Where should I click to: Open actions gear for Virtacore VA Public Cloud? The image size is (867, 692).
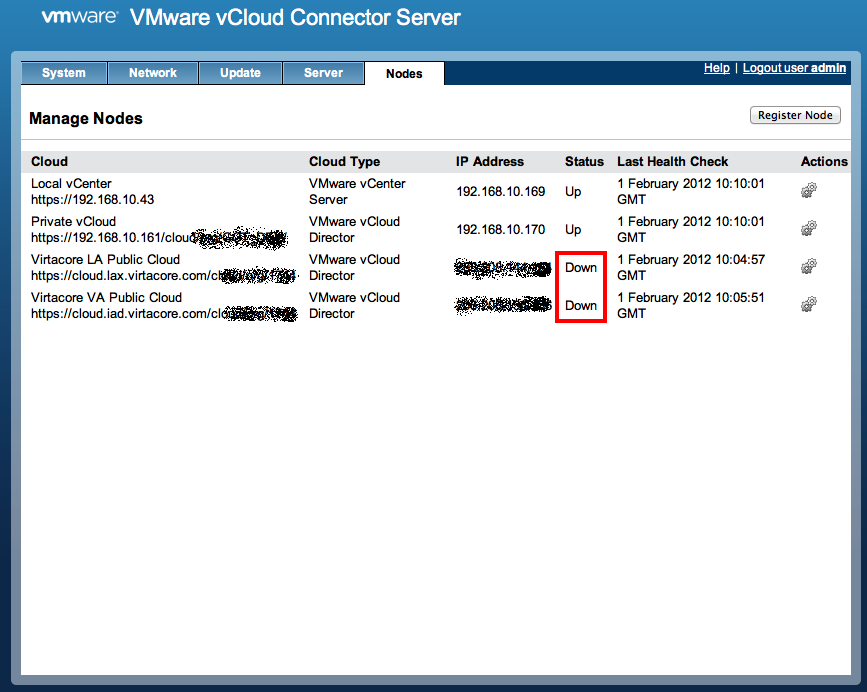coord(809,304)
